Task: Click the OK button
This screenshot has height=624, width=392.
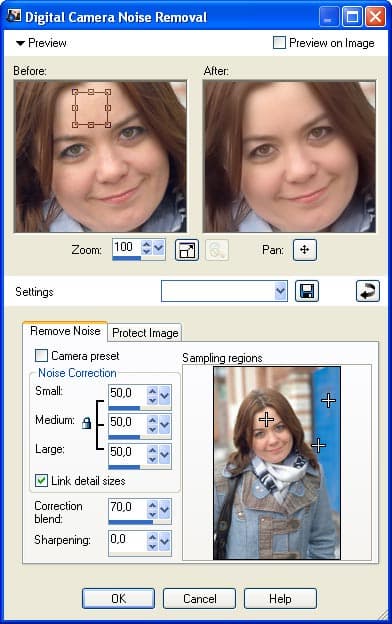Action: pyautogui.click(x=118, y=599)
